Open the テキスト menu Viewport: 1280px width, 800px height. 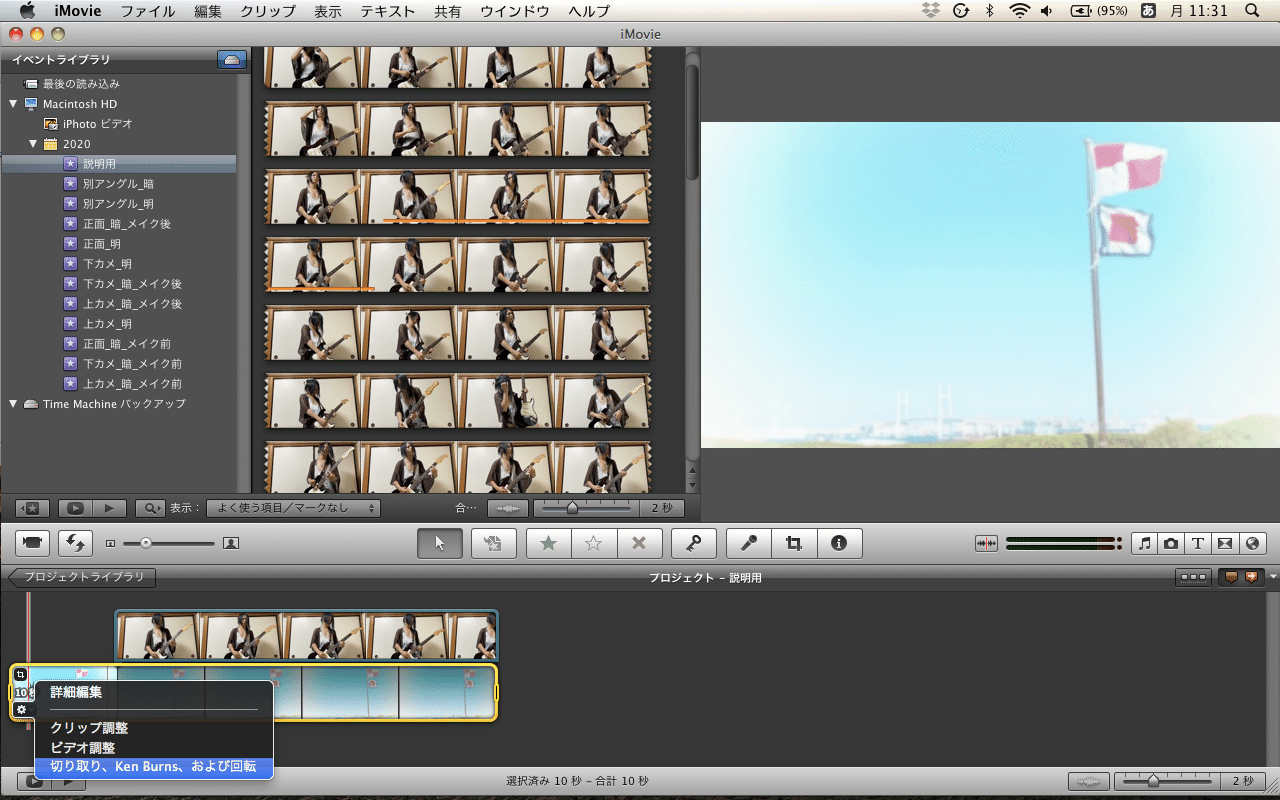[389, 11]
